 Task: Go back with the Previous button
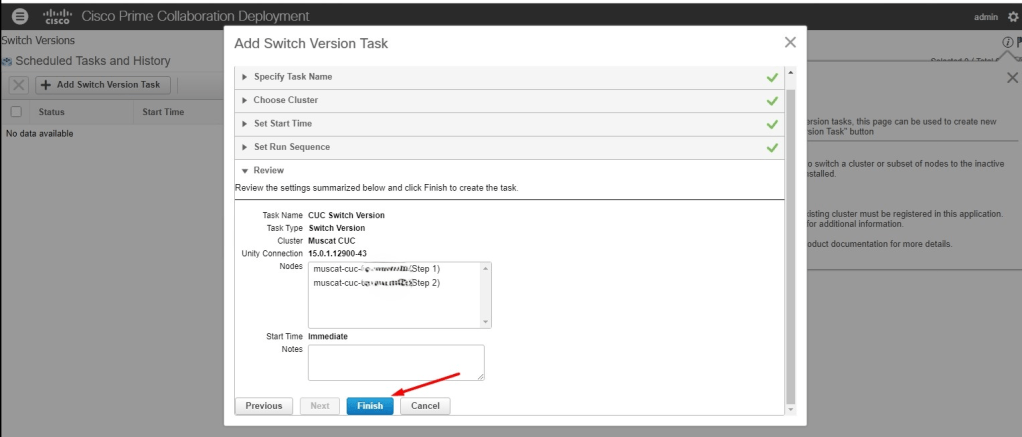(x=264, y=406)
